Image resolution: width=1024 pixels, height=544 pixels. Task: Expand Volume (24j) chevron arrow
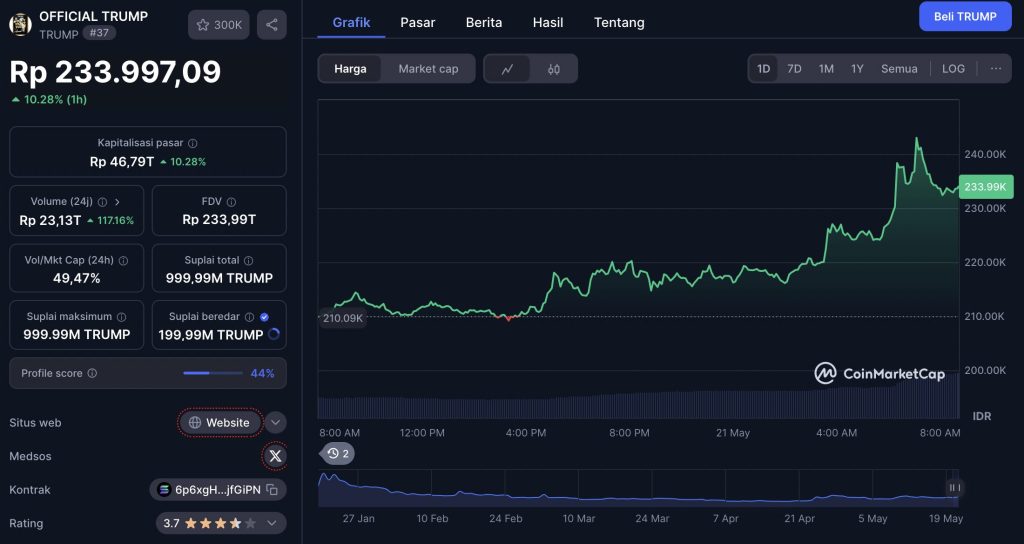[x=118, y=202]
